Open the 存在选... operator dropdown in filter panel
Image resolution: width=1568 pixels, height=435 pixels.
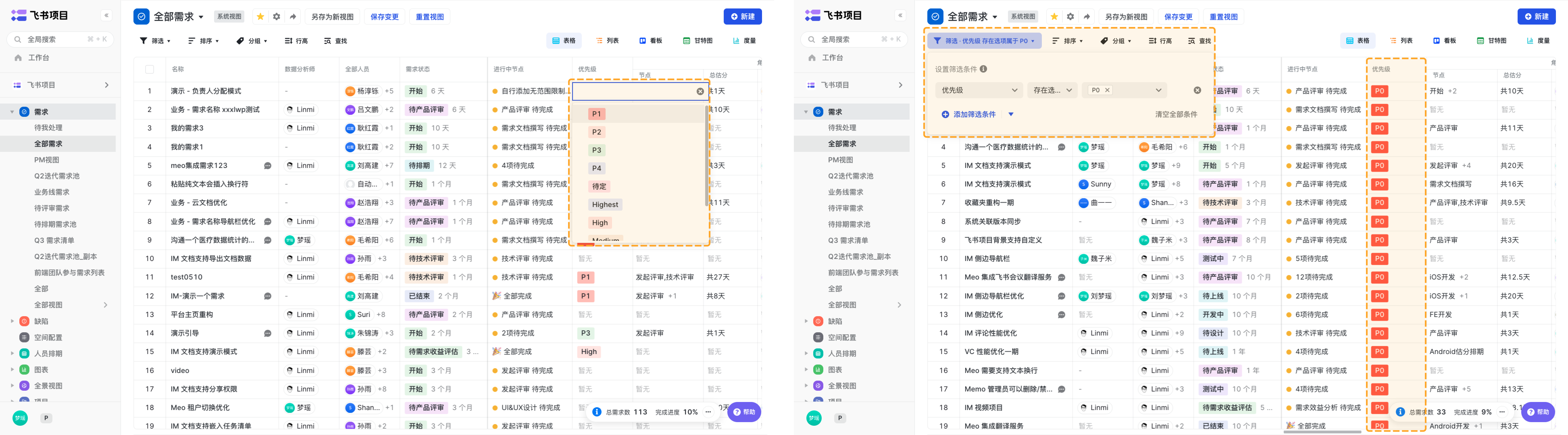click(x=1053, y=90)
